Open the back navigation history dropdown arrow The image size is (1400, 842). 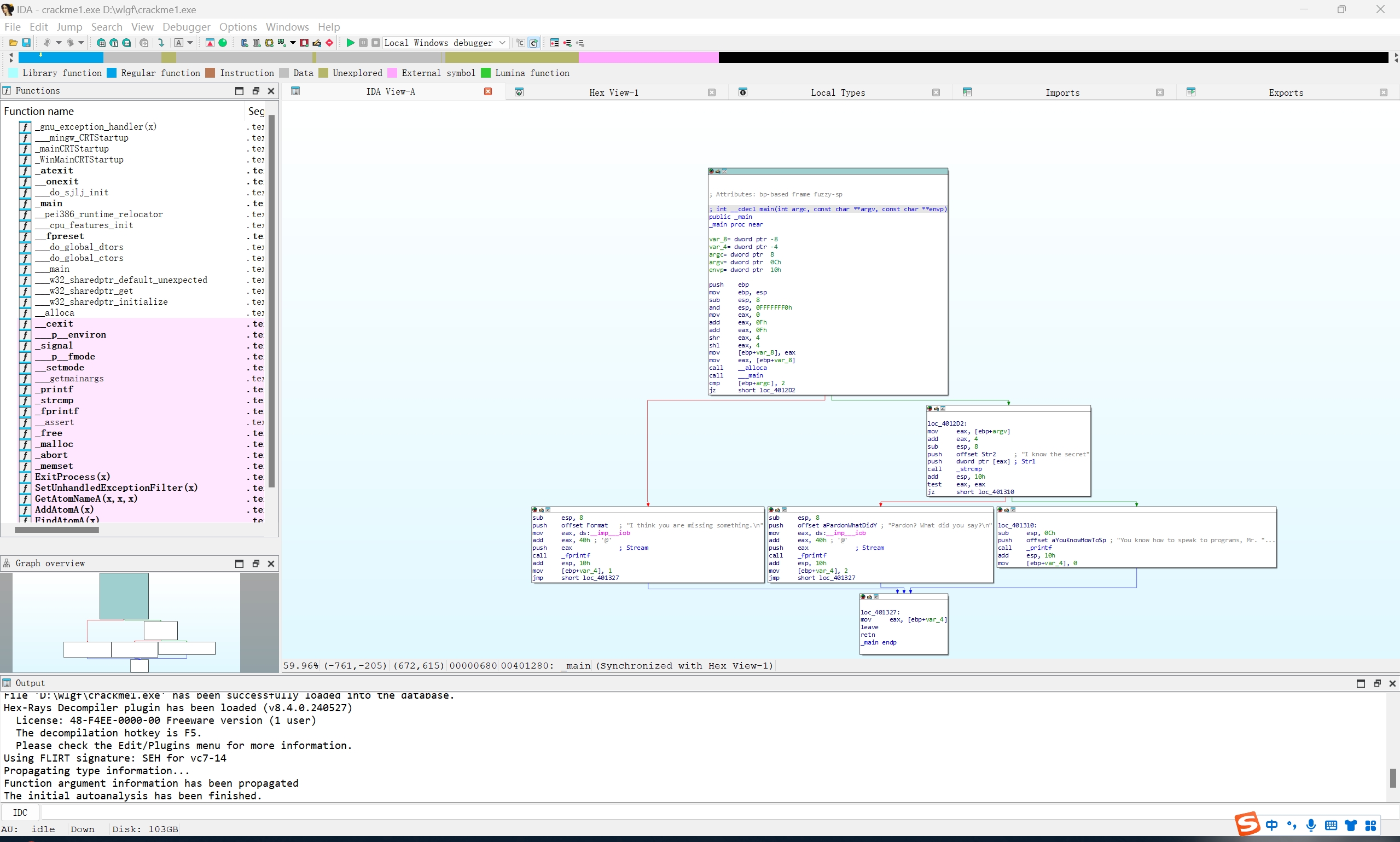coord(59,43)
